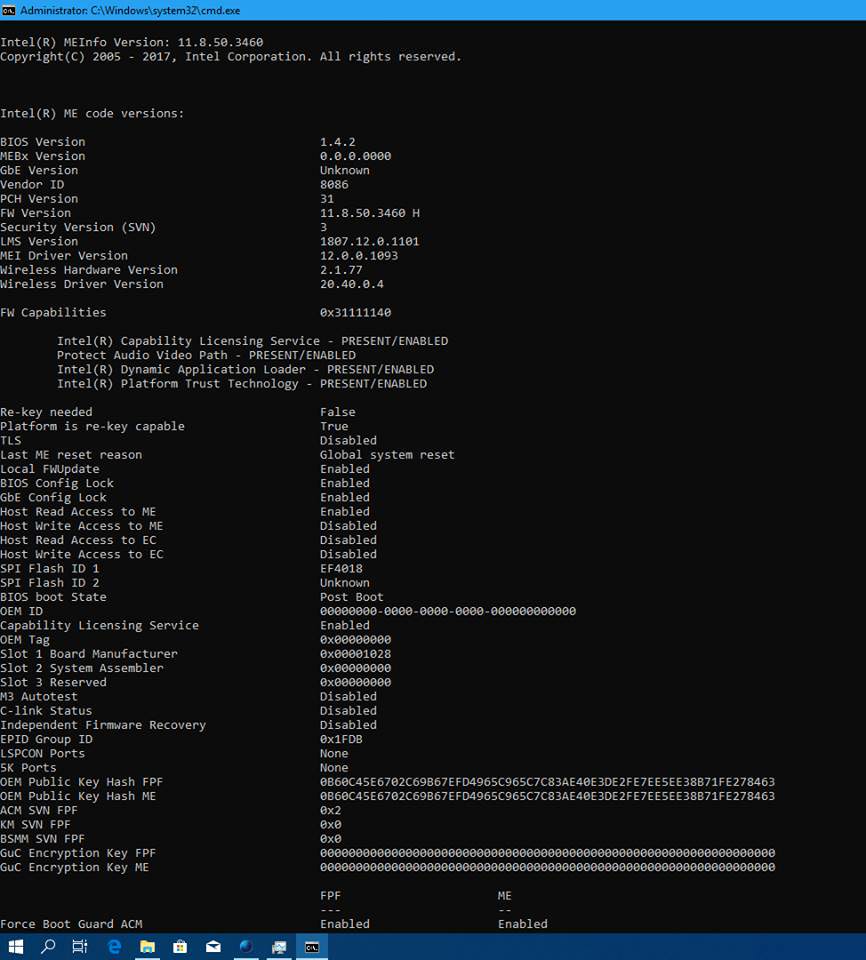The height and width of the screenshot is (960, 866).
Task: Click the 'Slot 3 Reserved' label
Action: click(53, 682)
